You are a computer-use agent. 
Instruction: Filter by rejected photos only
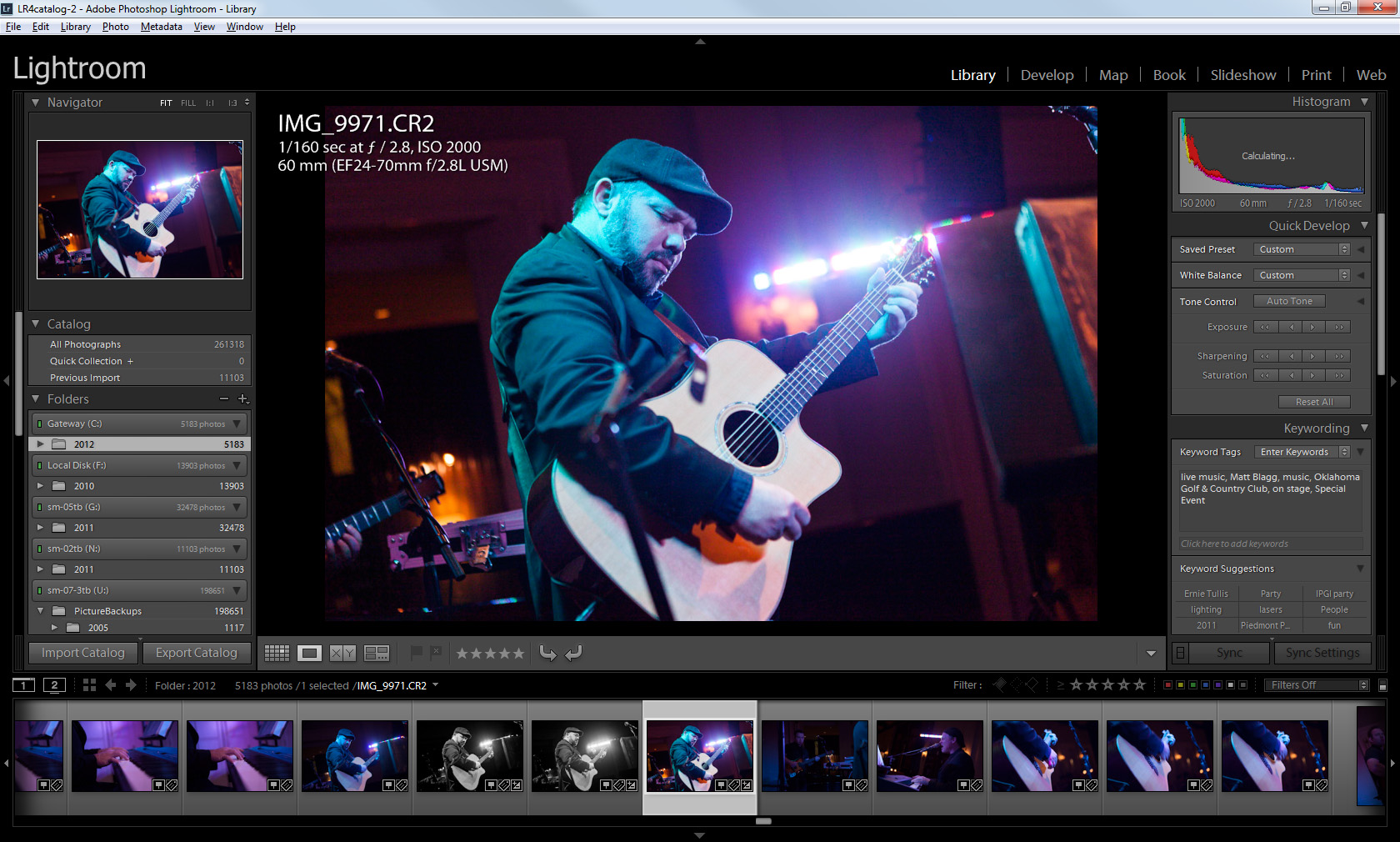[1032, 685]
